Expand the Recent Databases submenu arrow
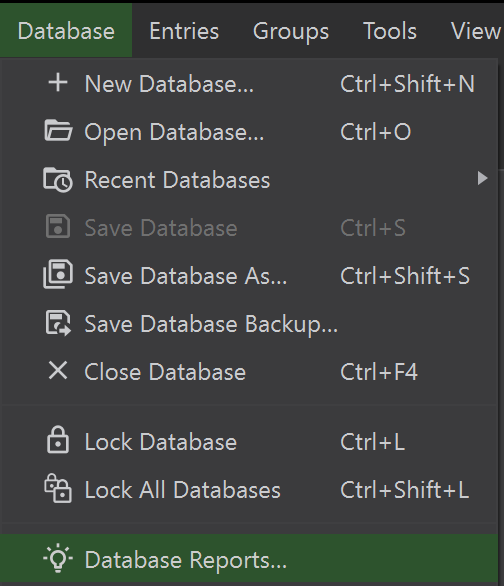Screen dimensions: 504x586 (x=482, y=179)
